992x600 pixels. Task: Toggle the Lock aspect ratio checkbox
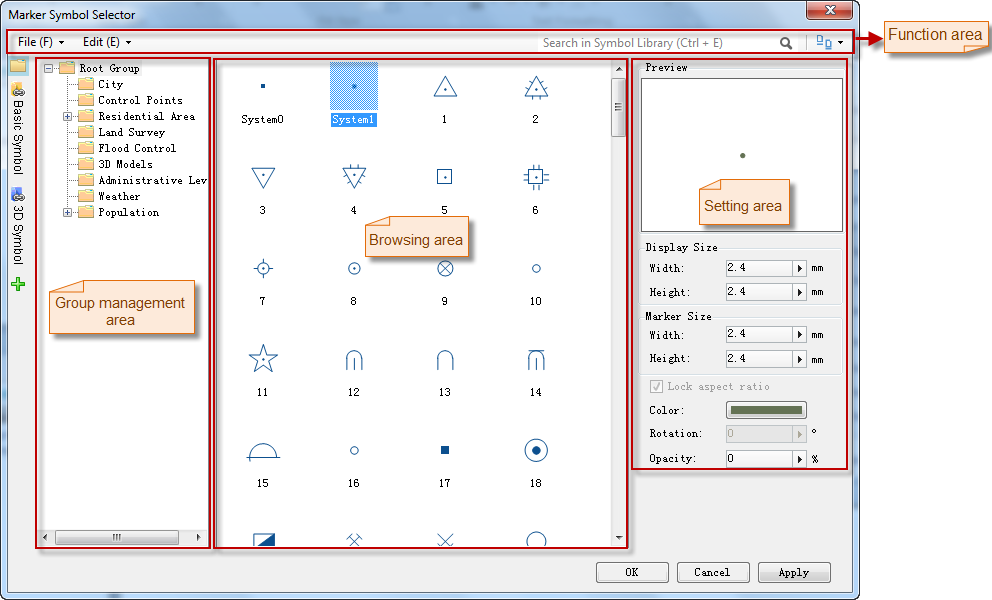(656, 386)
